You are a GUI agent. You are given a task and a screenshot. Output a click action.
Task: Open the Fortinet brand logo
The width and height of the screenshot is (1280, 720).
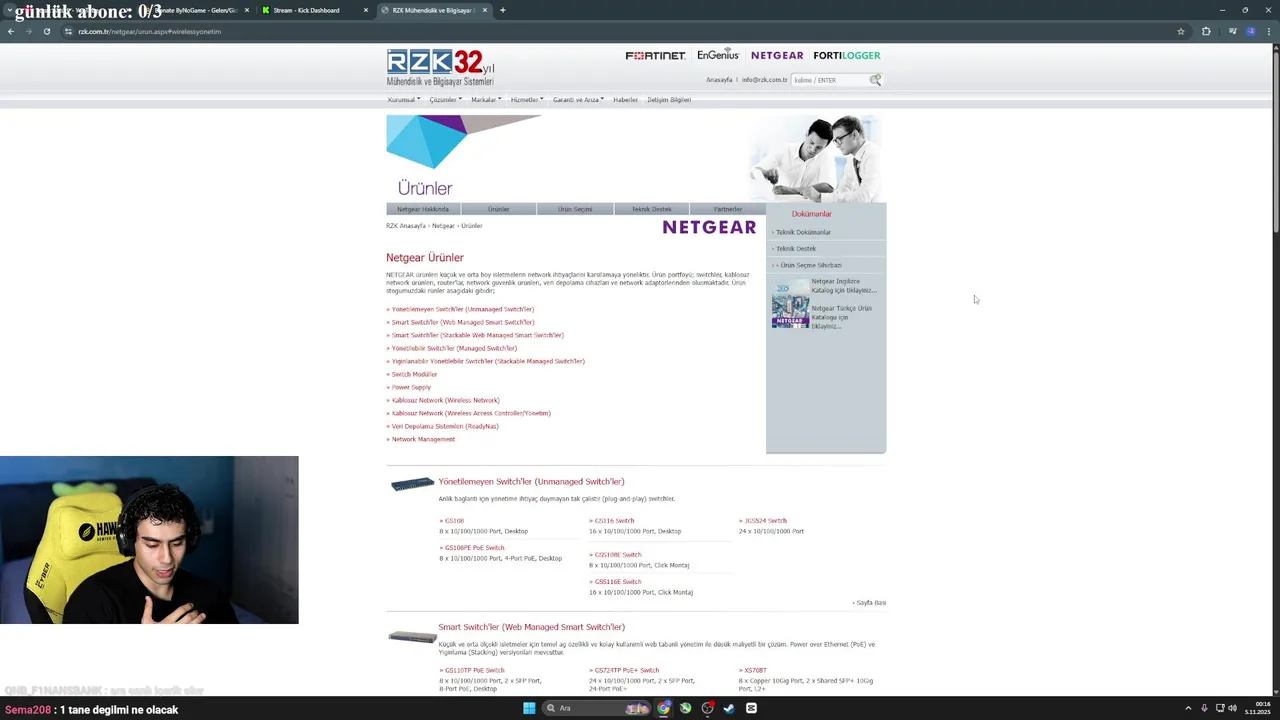coord(655,56)
